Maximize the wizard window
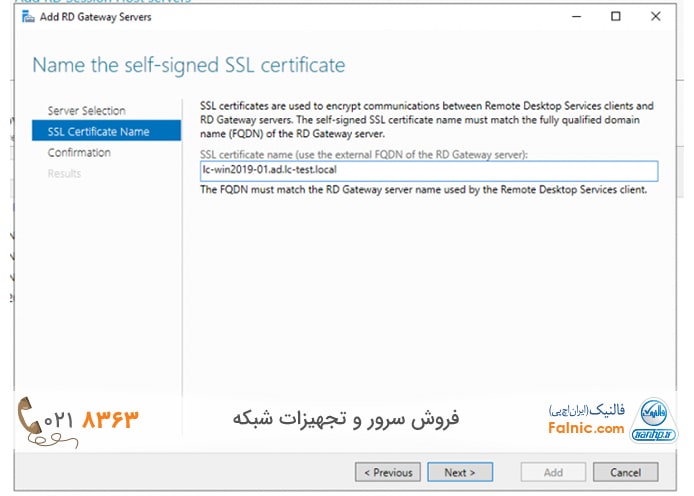This screenshot has height=496, width=694. 615,17
